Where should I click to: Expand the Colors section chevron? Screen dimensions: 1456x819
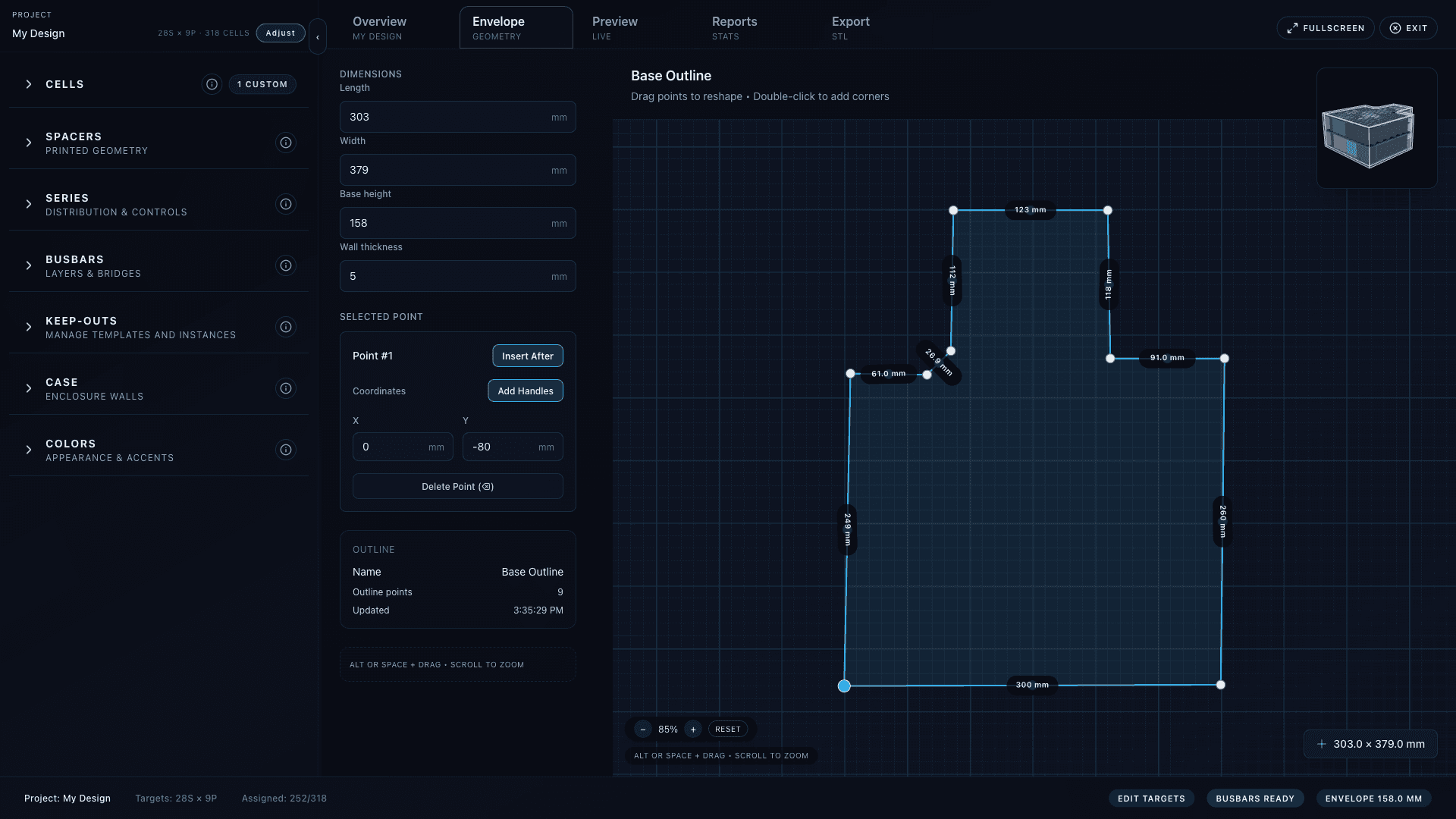[x=29, y=450]
